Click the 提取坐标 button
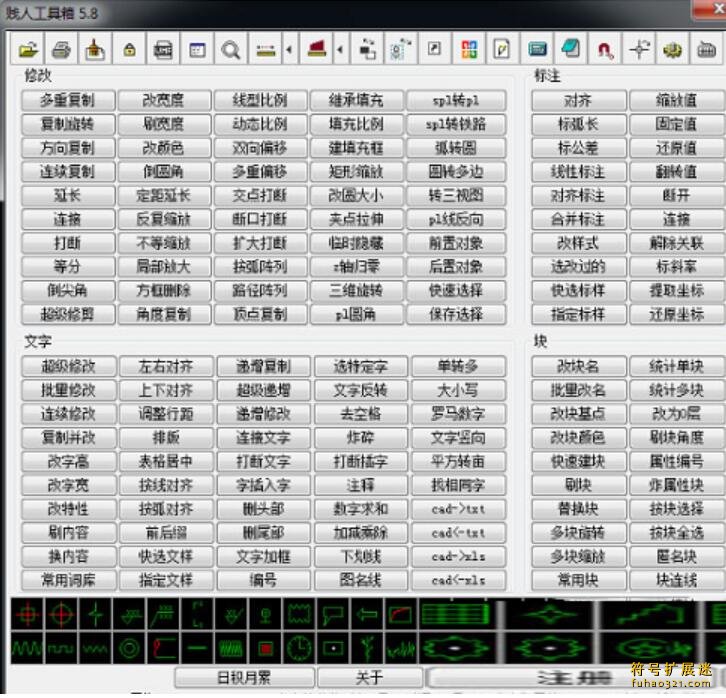This screenshot has height=698, width=726. coord(677,290)
